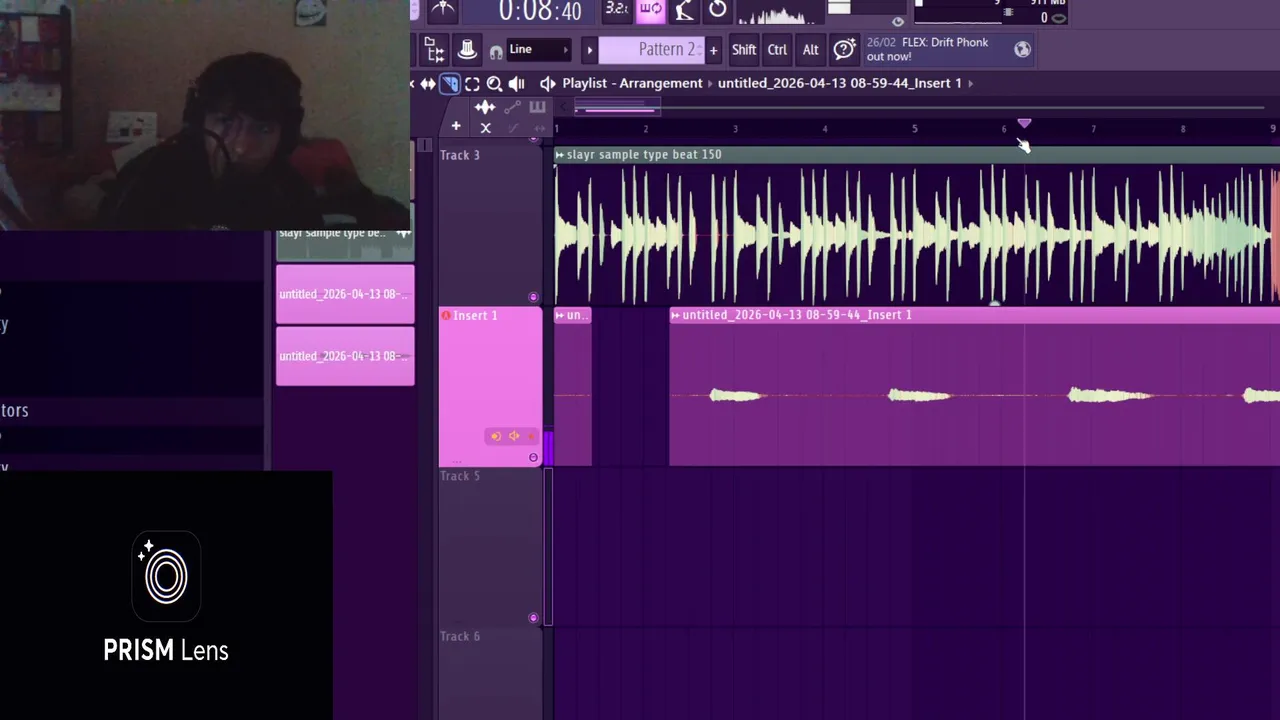Click the pink playhead marker on ruler
The image size is (1280, 720).
(1024, 123)
